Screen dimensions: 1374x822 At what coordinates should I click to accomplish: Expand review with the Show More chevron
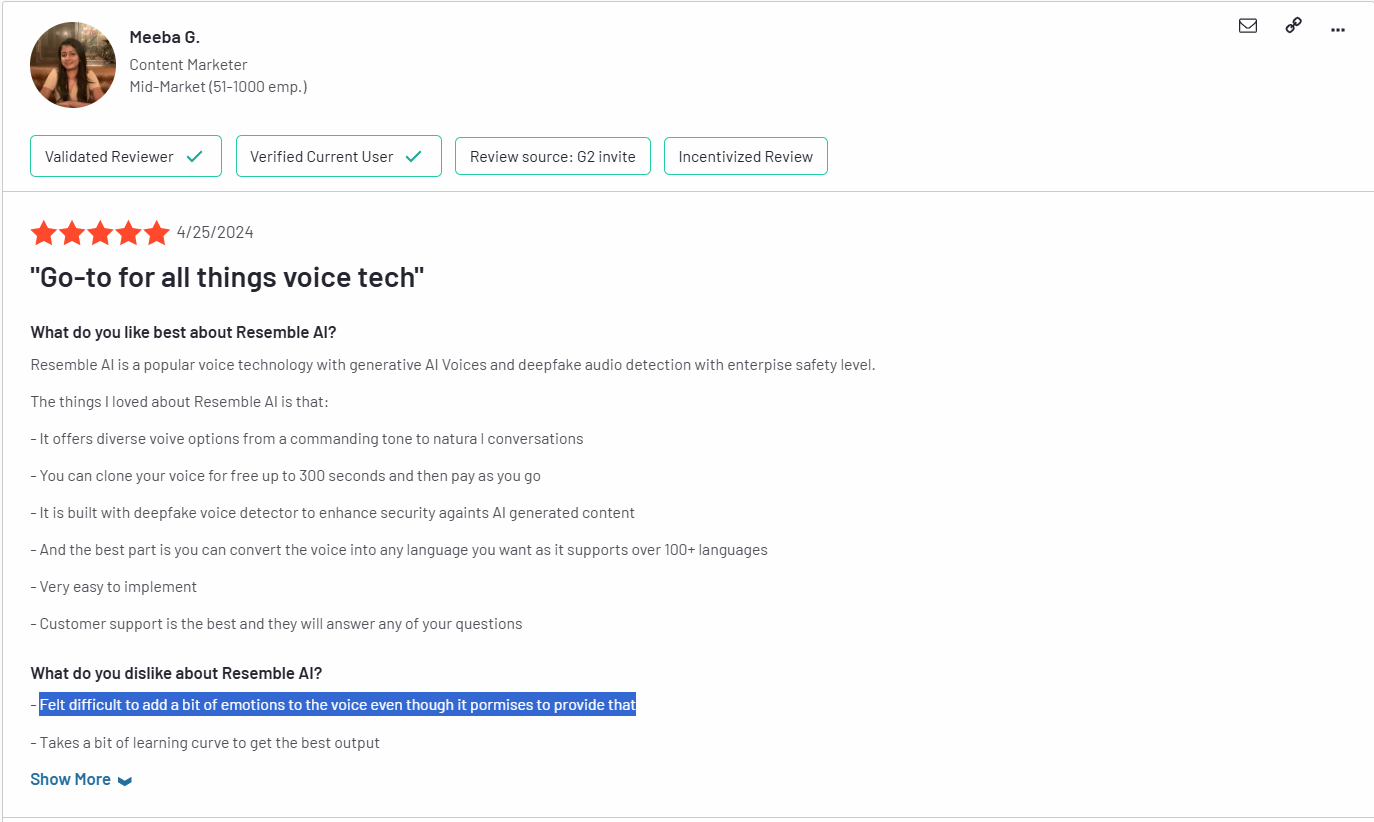tap(125, 781)
